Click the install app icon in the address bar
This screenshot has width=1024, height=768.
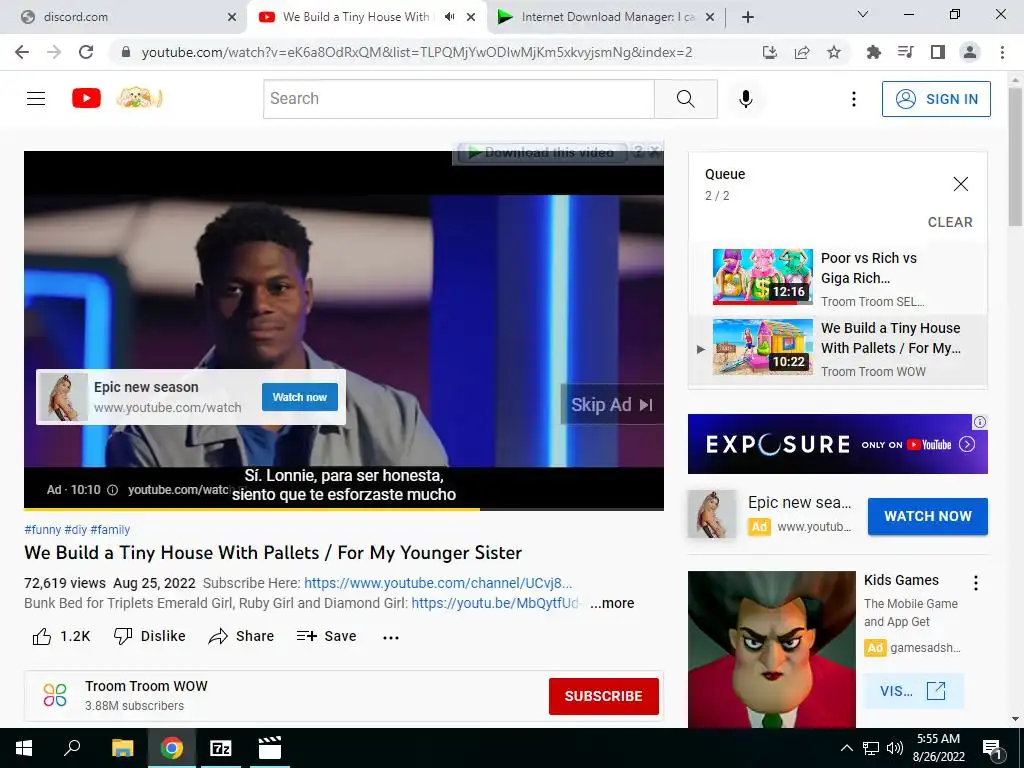pos(770,52)
